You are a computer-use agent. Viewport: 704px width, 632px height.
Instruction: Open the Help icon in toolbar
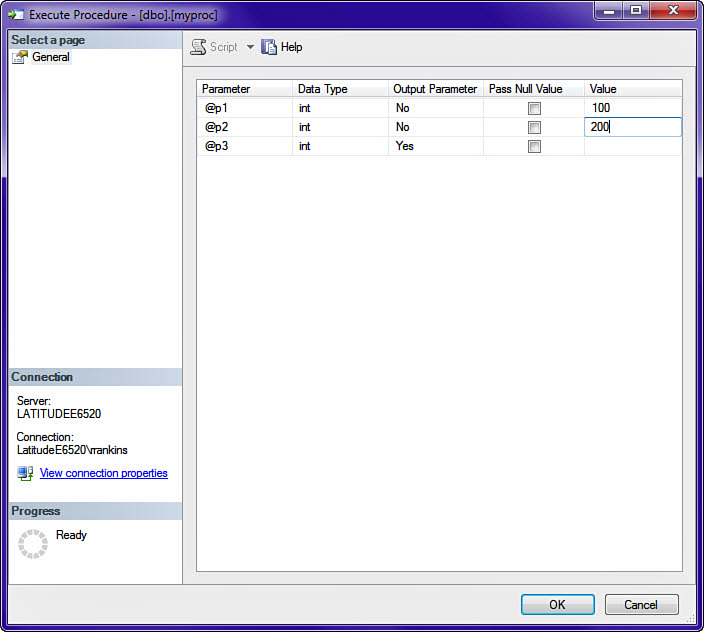pyautogui.click(x=269, y=47)
